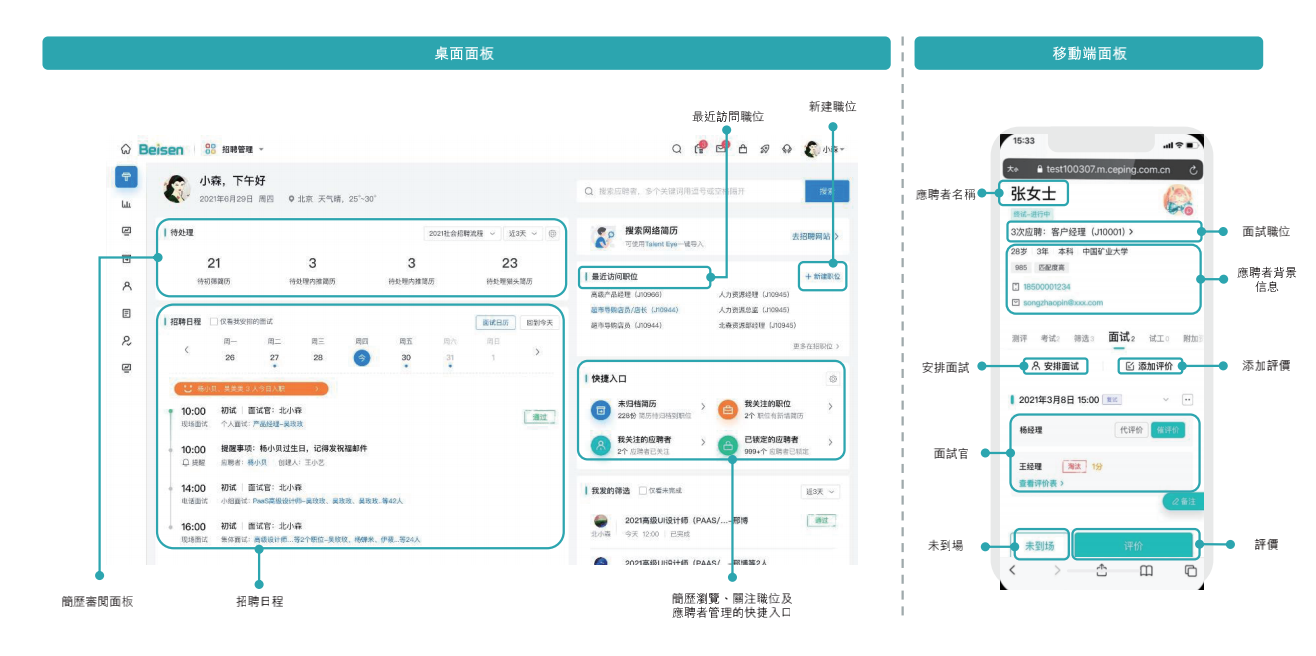Open settings gear in the 待处理 panel

(552, 233)
